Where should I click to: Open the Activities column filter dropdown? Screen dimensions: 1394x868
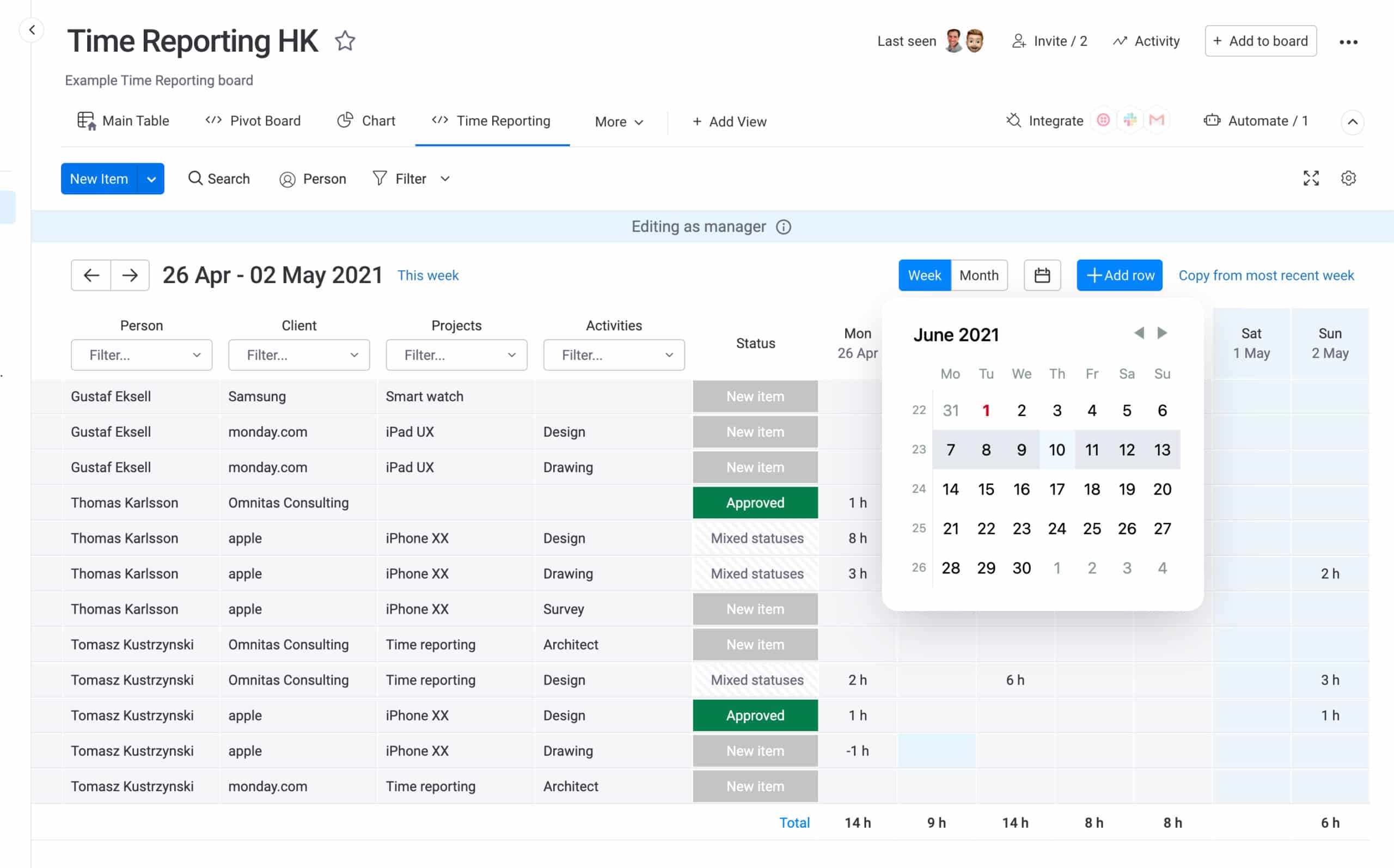point(614,355)
